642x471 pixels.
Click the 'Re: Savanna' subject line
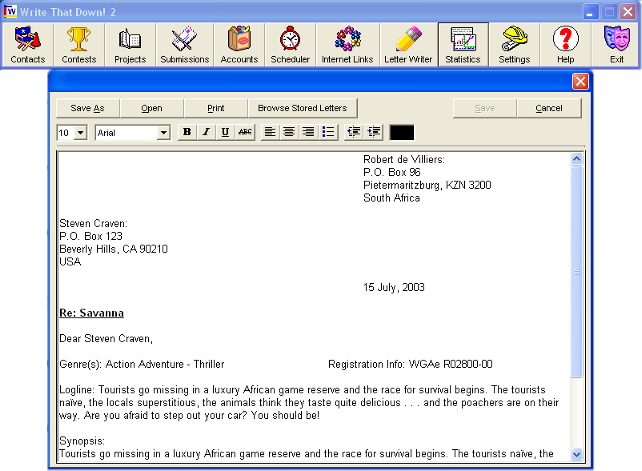91,313
